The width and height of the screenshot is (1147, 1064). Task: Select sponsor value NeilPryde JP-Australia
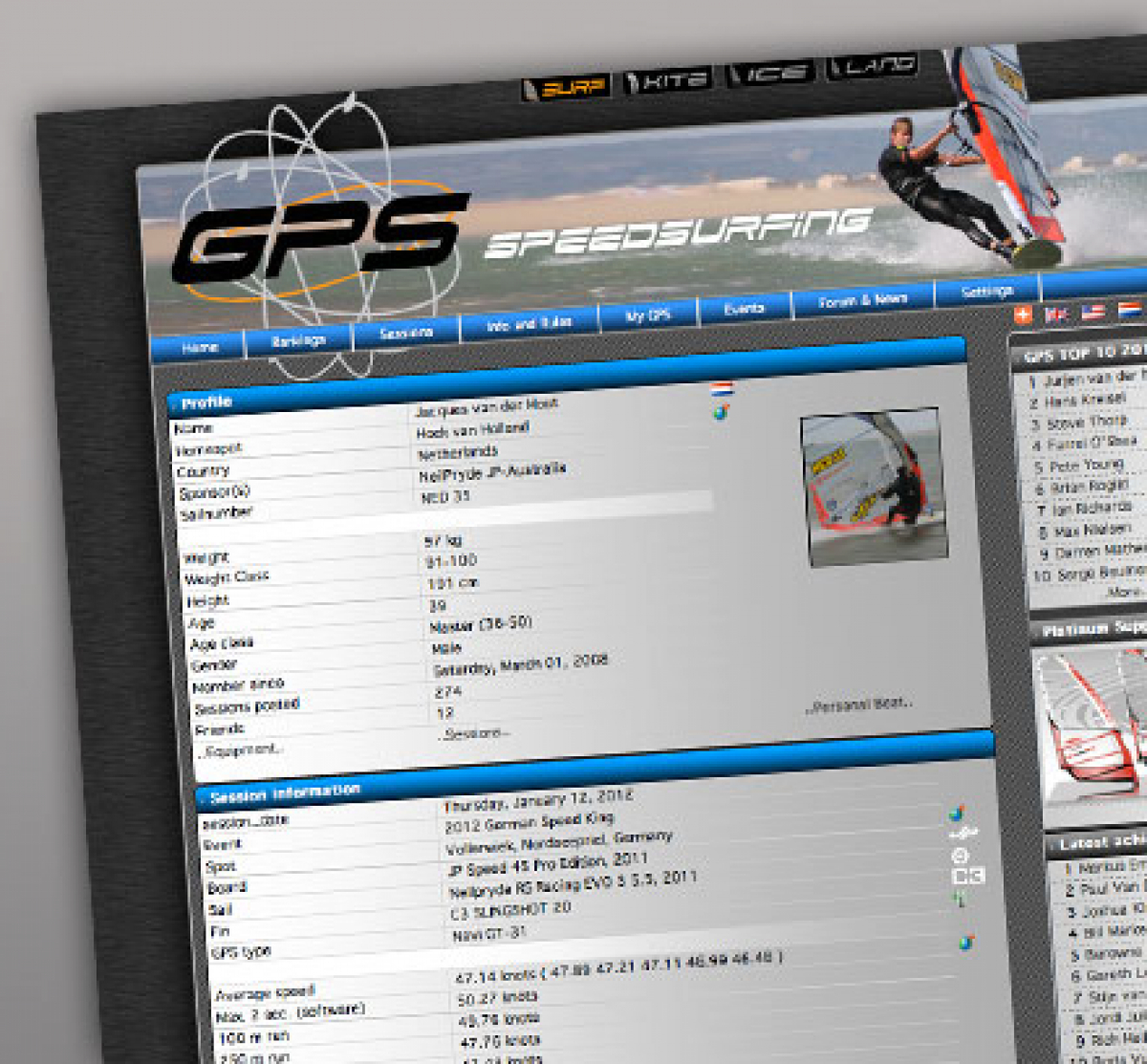[x=491, y=472]
